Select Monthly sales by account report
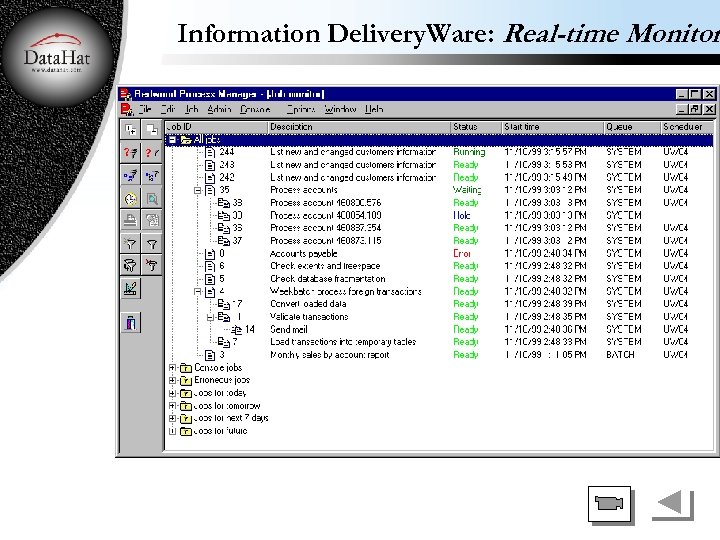The image size is (720, 540). 330,355
